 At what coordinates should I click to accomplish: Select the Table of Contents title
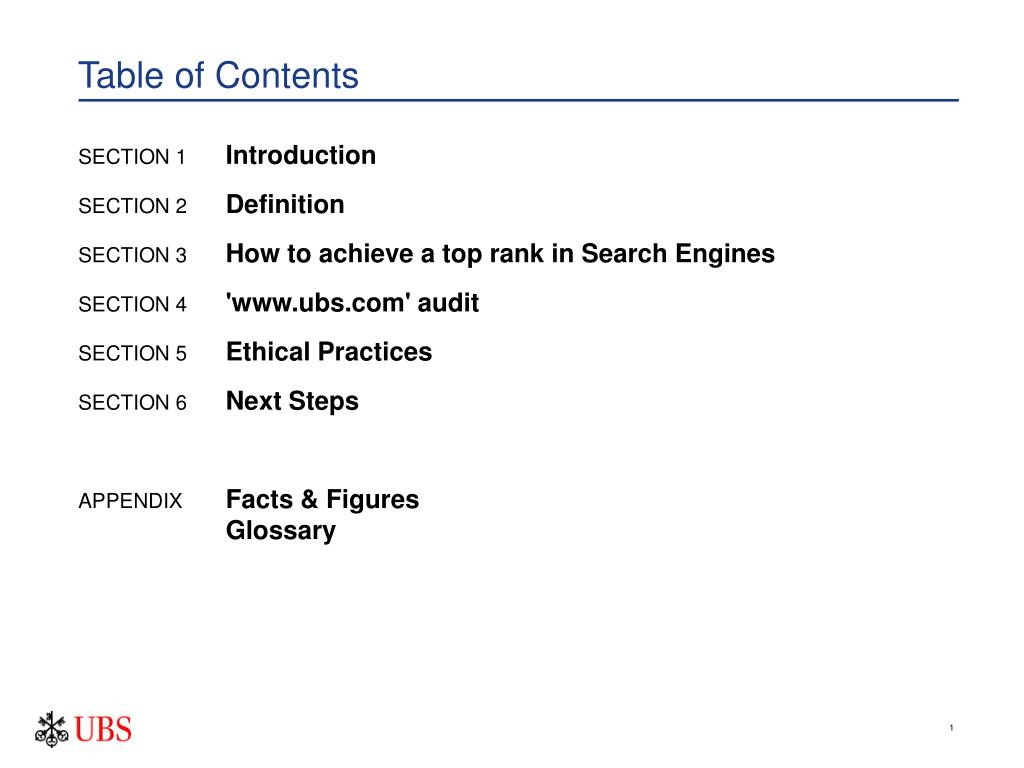tap(218, 76)
